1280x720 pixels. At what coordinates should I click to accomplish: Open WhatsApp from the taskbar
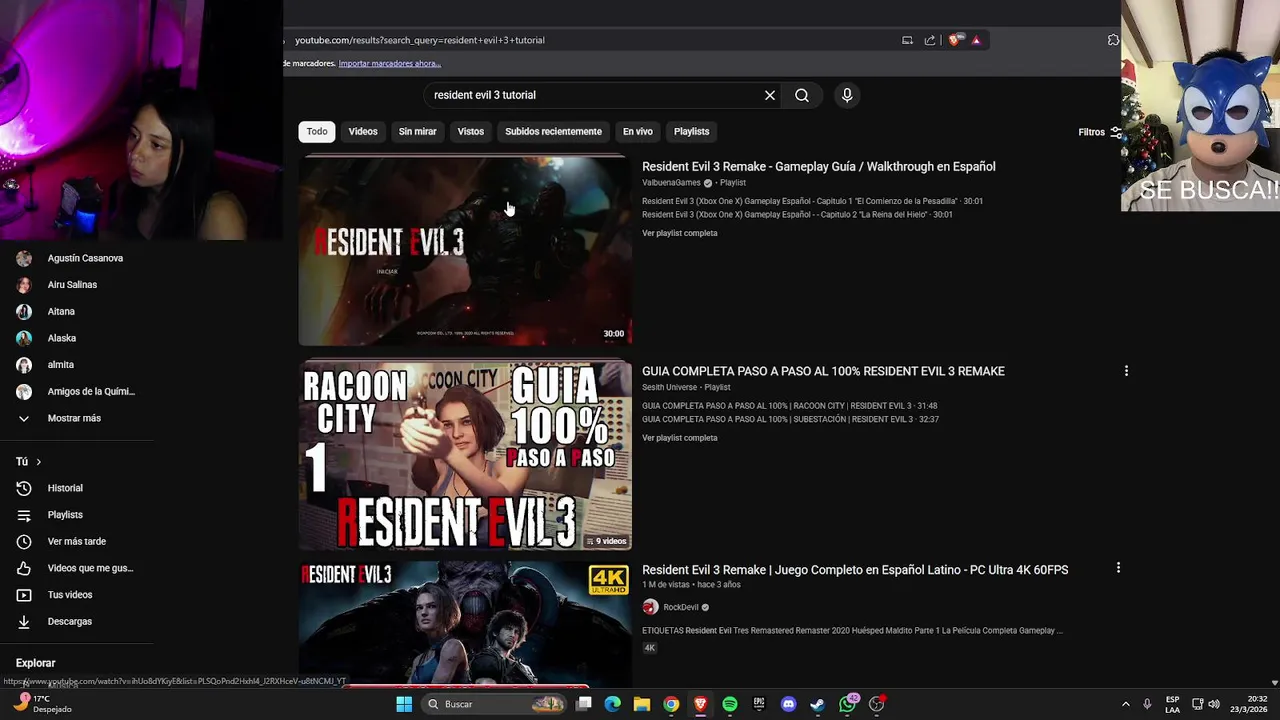(848, 704)
